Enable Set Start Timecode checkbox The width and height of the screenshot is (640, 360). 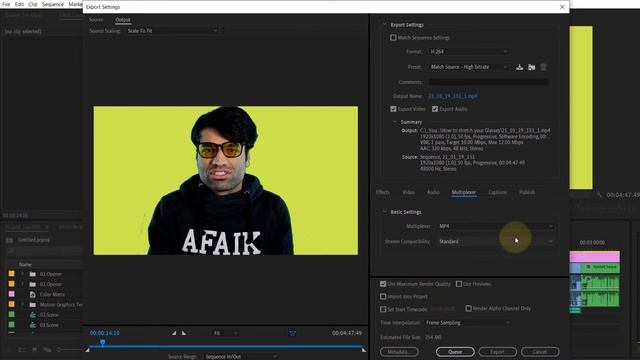[x=383, y=309]
